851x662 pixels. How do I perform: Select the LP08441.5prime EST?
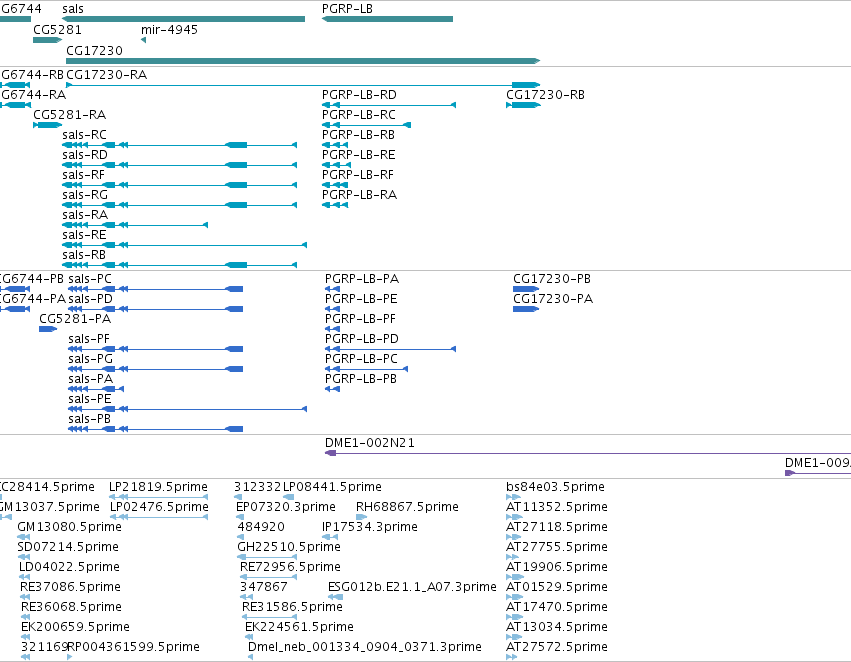click(289, 497)
